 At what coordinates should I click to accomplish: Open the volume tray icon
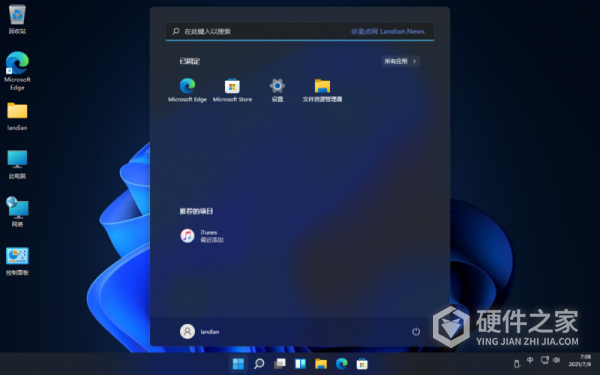click(x=557, y=360)
